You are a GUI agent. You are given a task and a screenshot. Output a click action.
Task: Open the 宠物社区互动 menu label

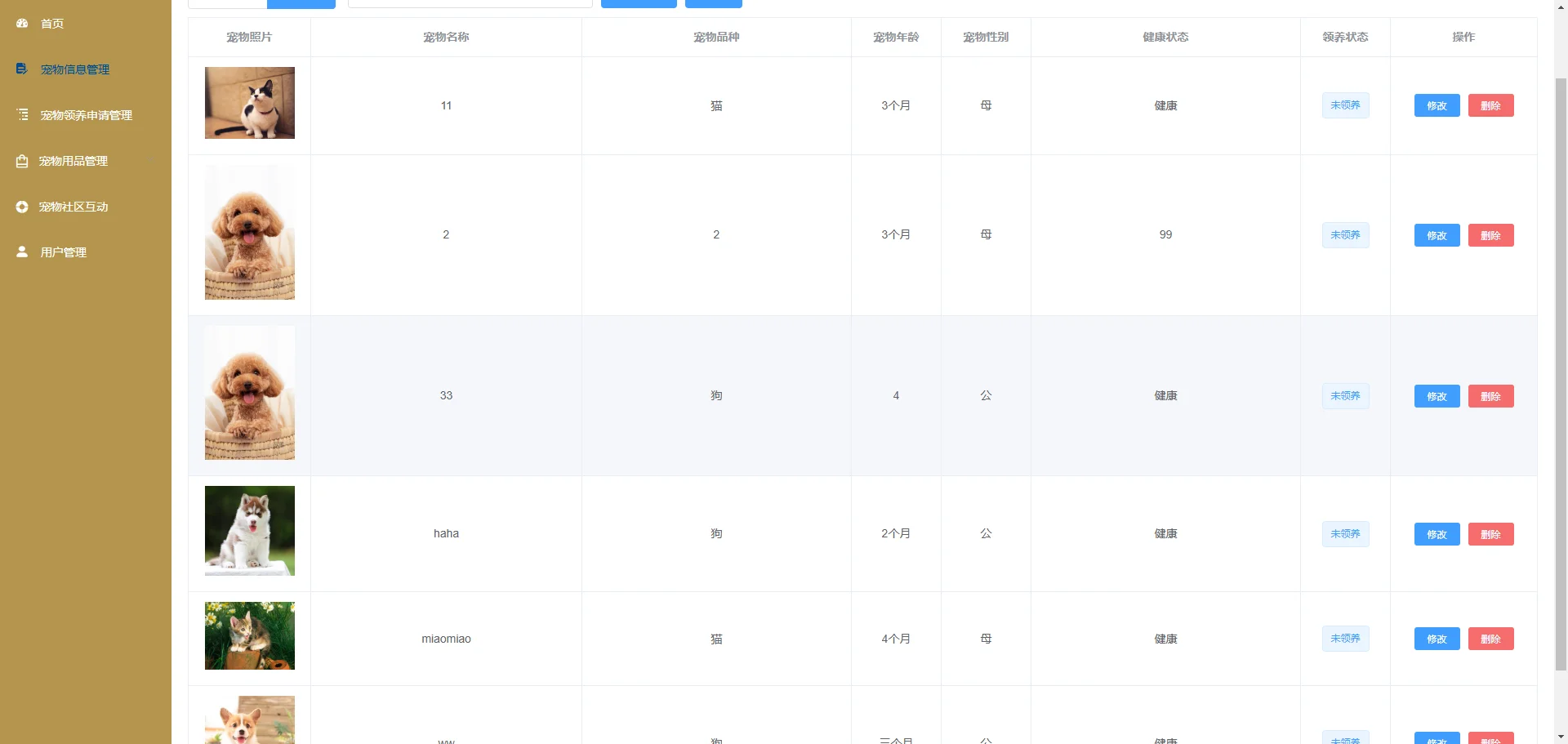[x=73, y=207]
